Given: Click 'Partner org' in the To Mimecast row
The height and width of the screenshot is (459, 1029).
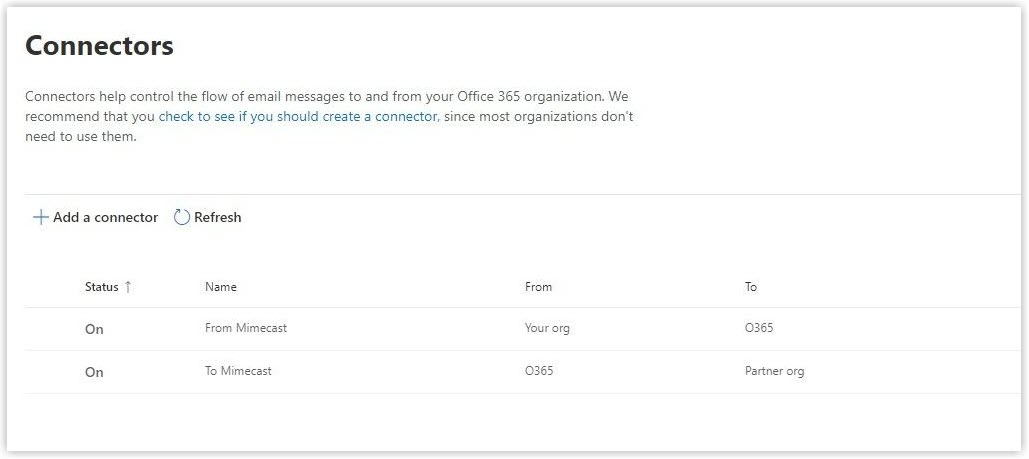Looking at the screenshot, I should [x=774, y=371].
